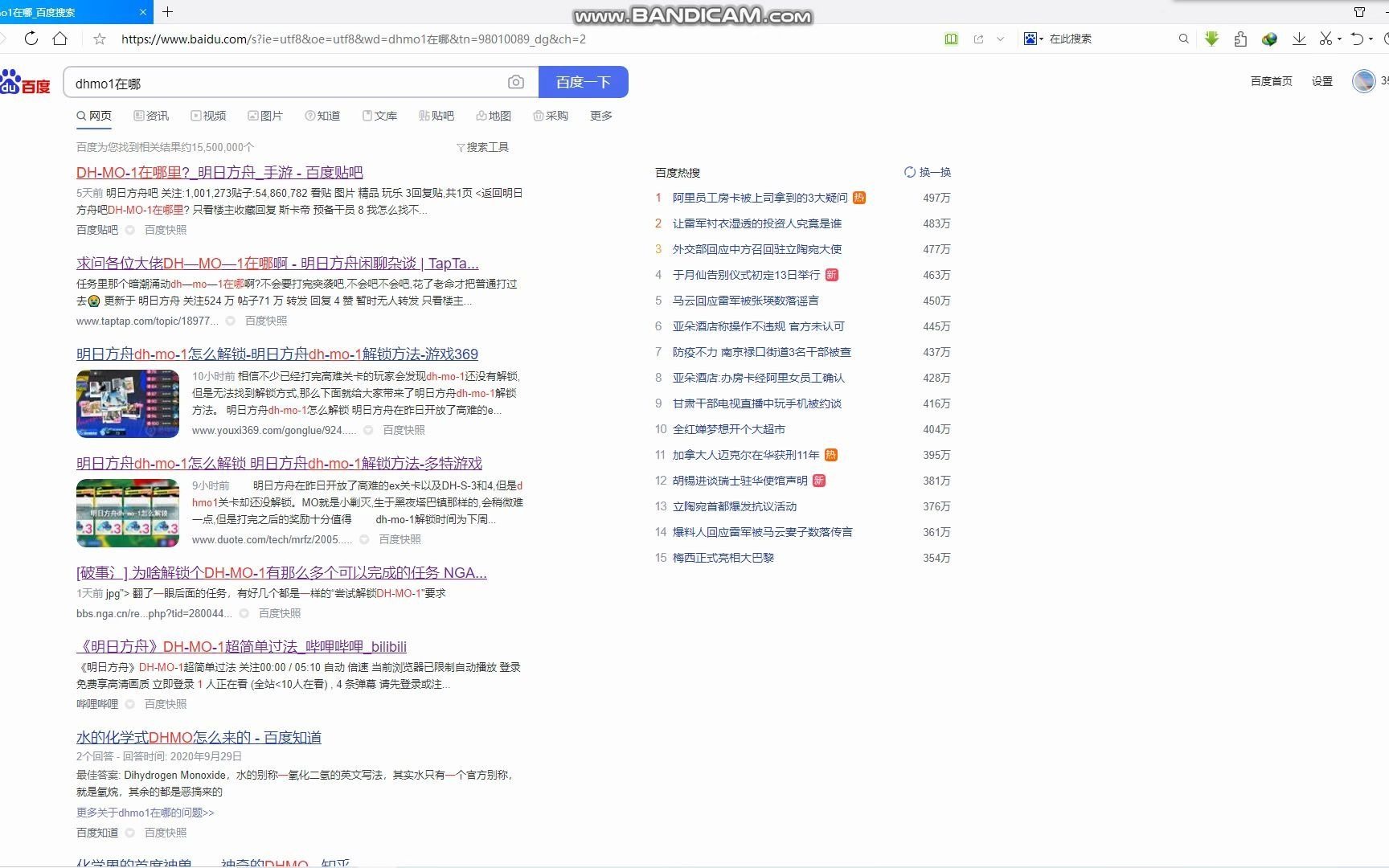Switch to the 视频 tab
The image size is (1389, 868).
[208, 116]
